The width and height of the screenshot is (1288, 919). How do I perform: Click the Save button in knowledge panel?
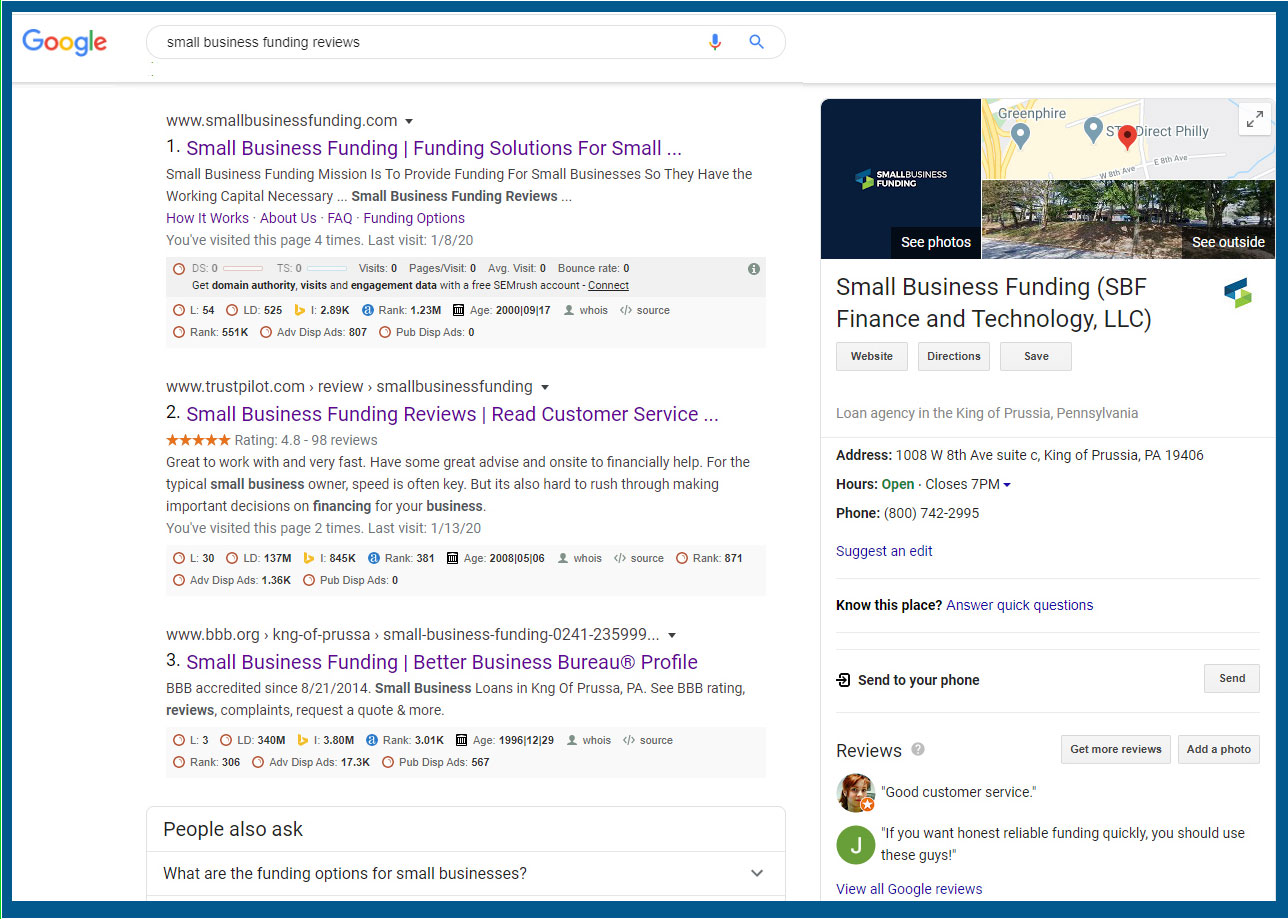point(1036,356)
